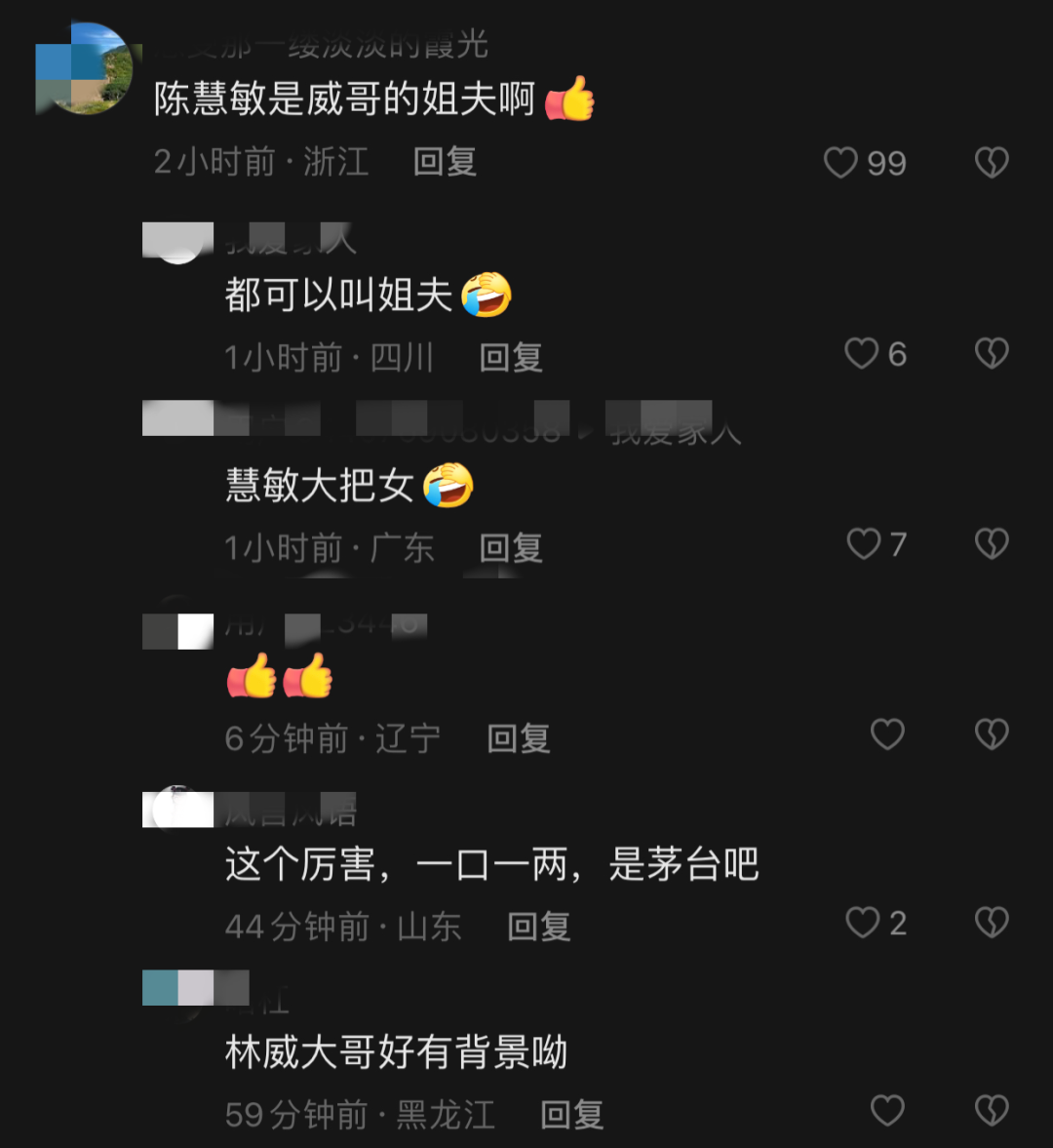
Task: Reply to the 辽宁 comment
Action: click(x=519, y=738)
